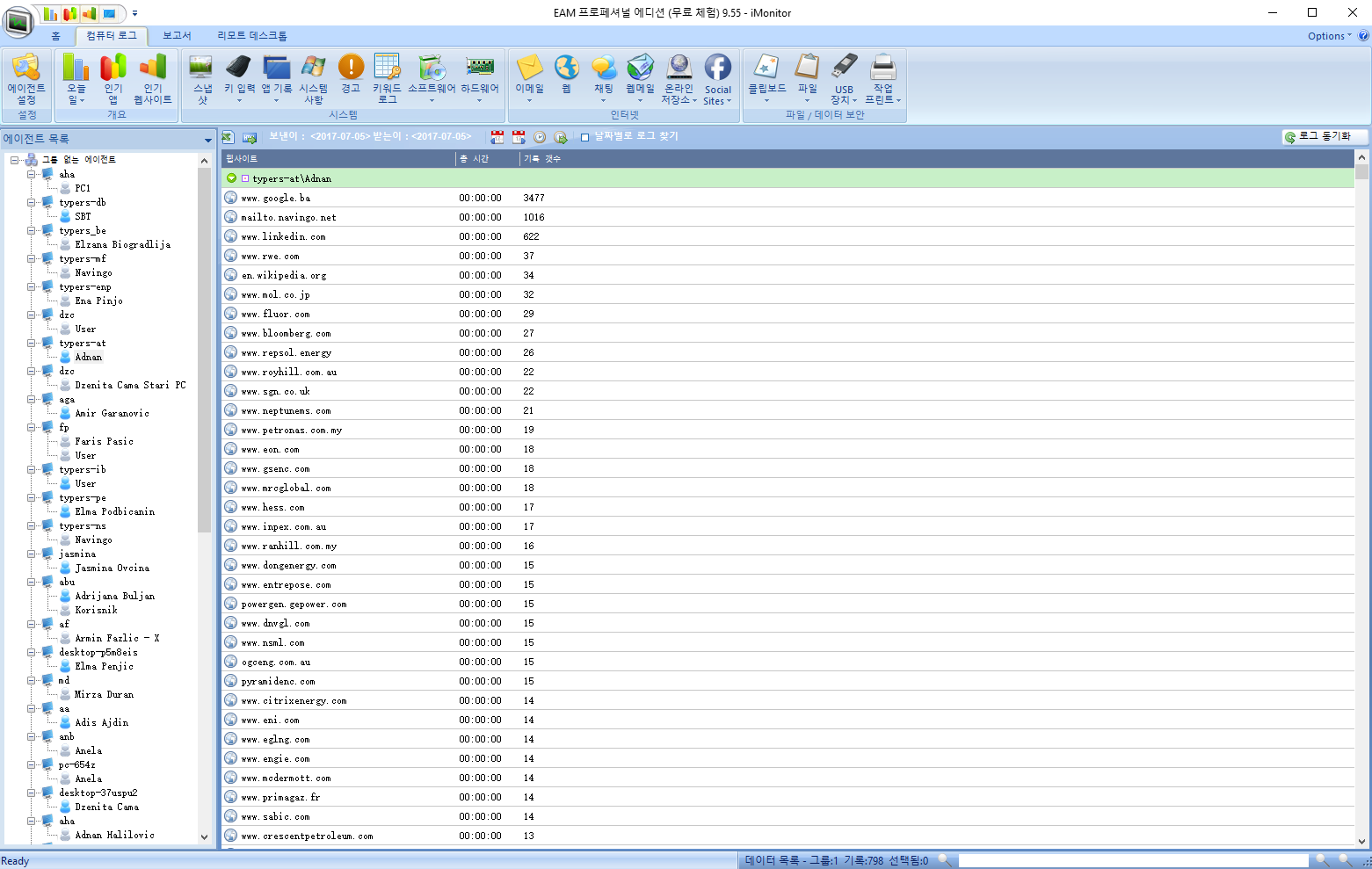Open 시스템 사항 (System Events) log
This screenshot has width=1372, height=869.
click(314, 79)
